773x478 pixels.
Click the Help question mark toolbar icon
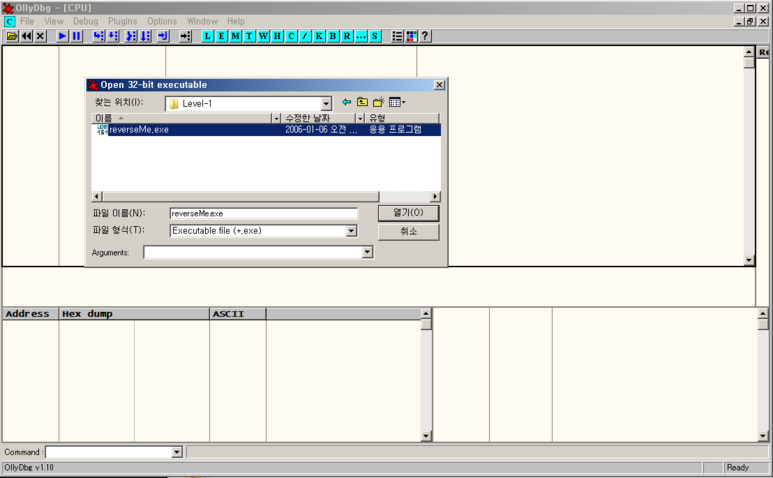[425, 36]
